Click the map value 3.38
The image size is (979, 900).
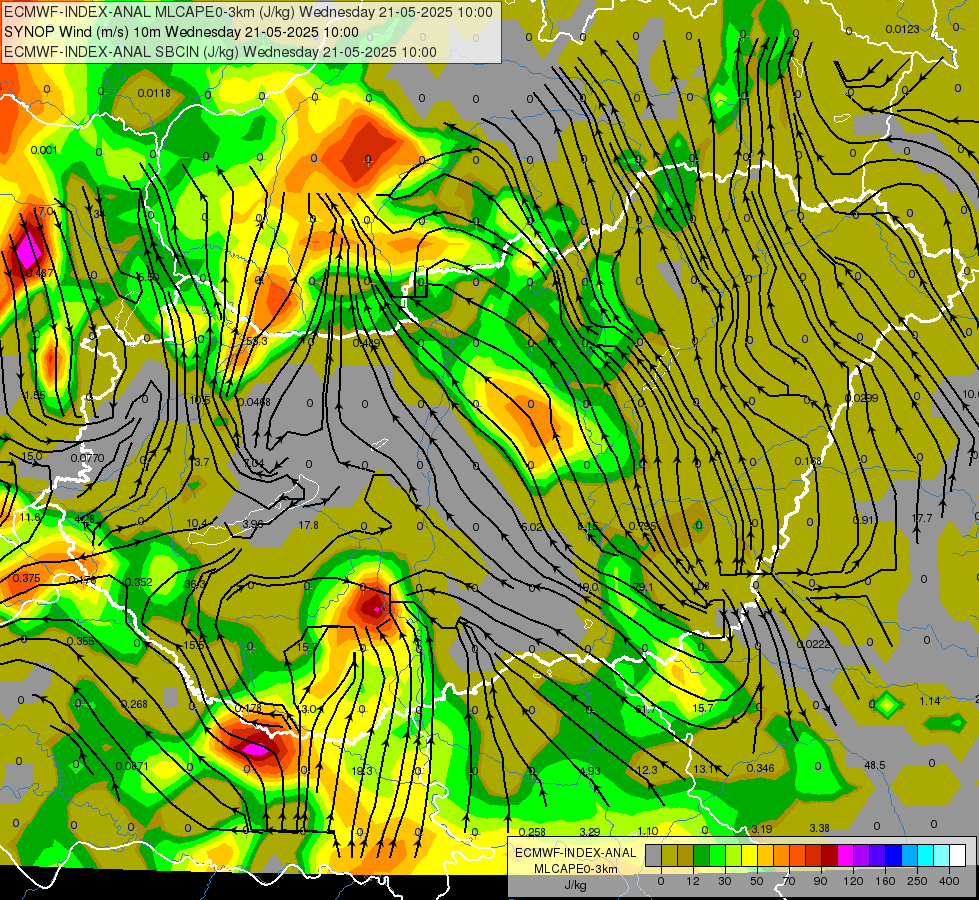(819, 828)
